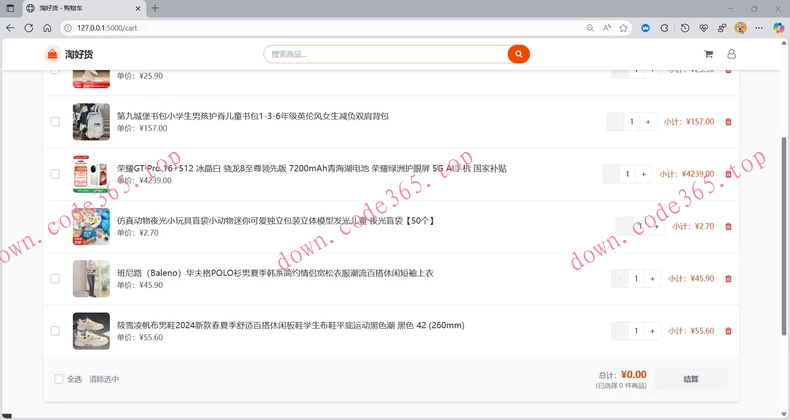Screen dimensions: 790x420
Task: Click the canvas shoes product thumbnail
Action: pos(91,331)
